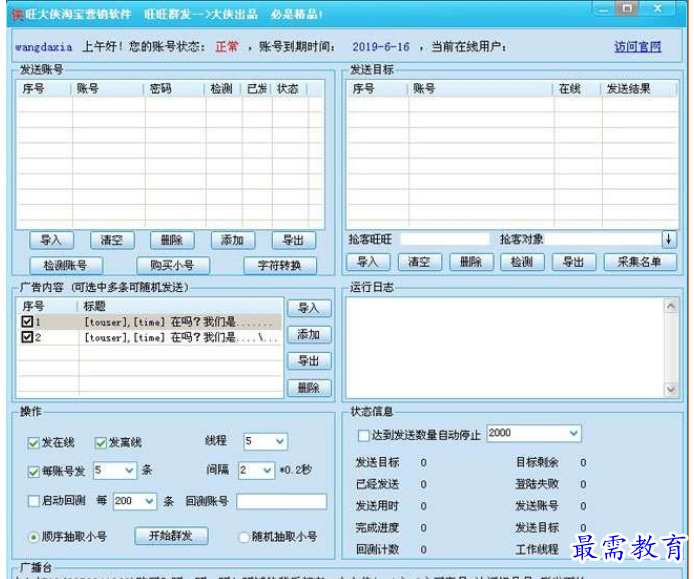The width and height of the screenshot is (694, 579).
Task: Focus the 回测账号 input field
Action: (281, 502)
